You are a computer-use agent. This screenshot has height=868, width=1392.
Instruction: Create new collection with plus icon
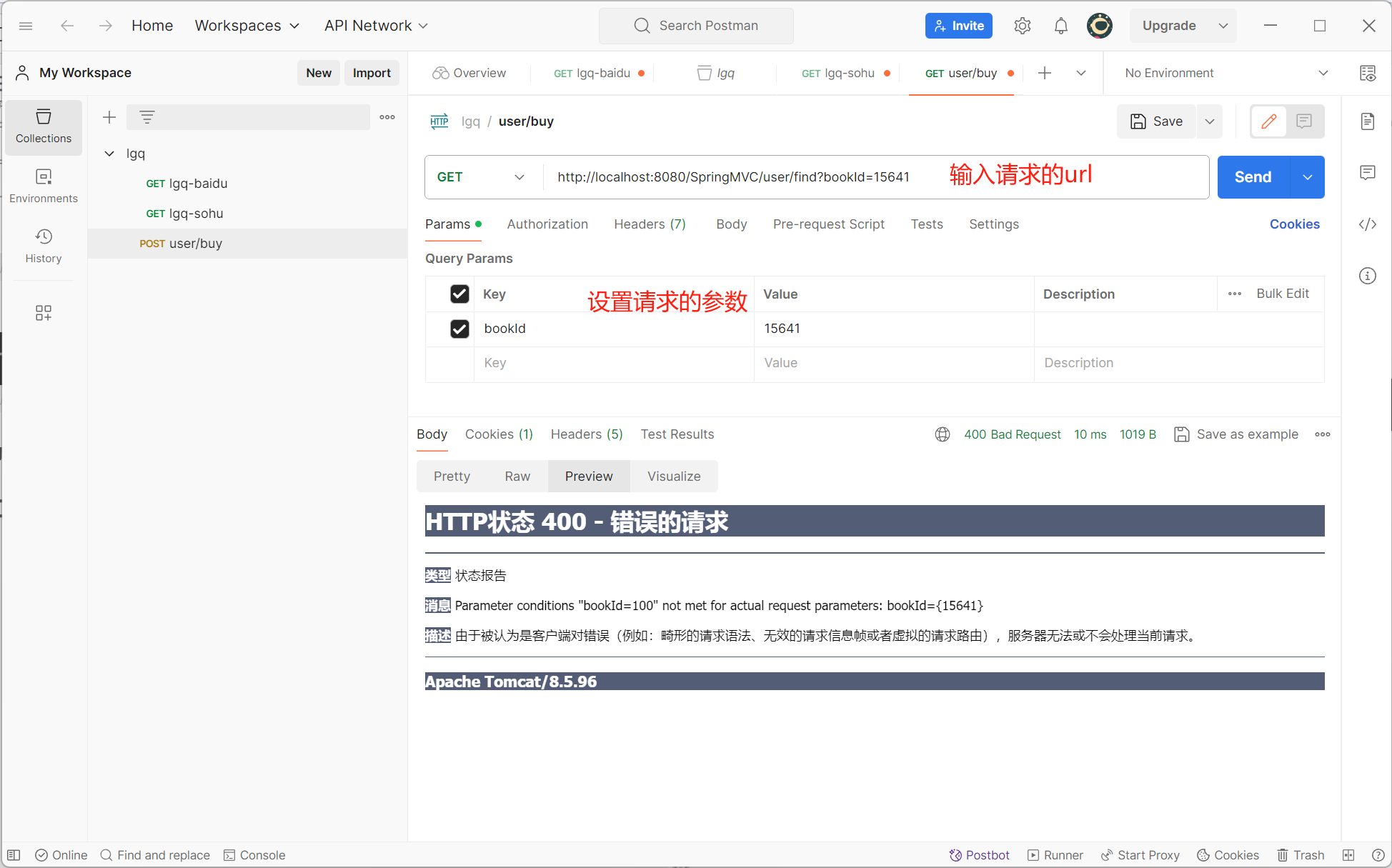click(x=109, y=117)
